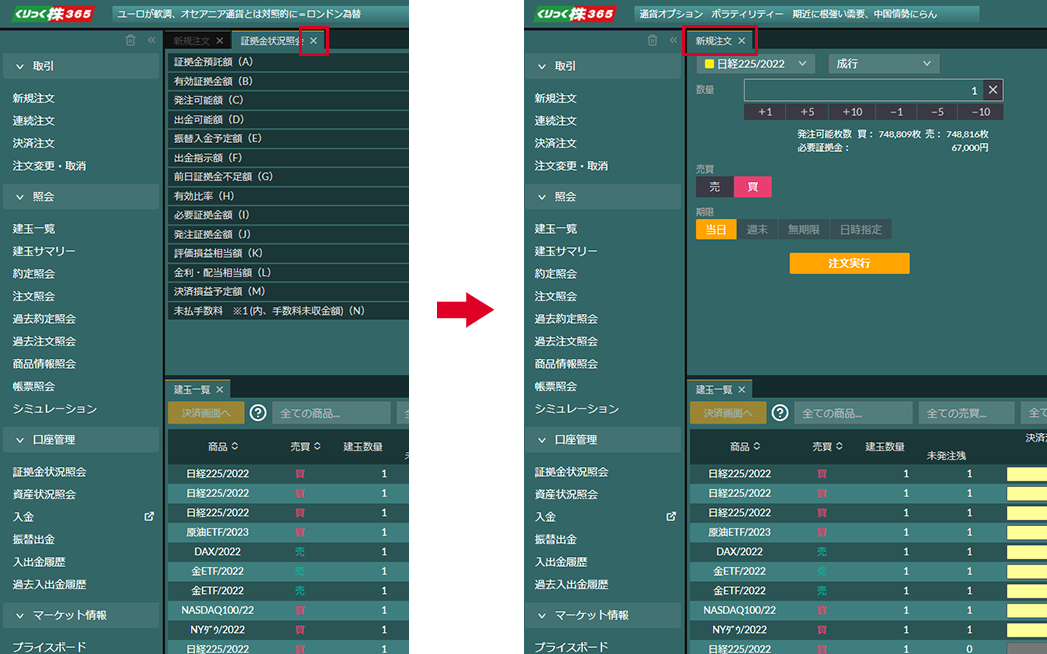Viewport: 1047px width, 654px height.
Task: Choose 当日 order period
Action: pyautogui.click(x=716, y=230)
